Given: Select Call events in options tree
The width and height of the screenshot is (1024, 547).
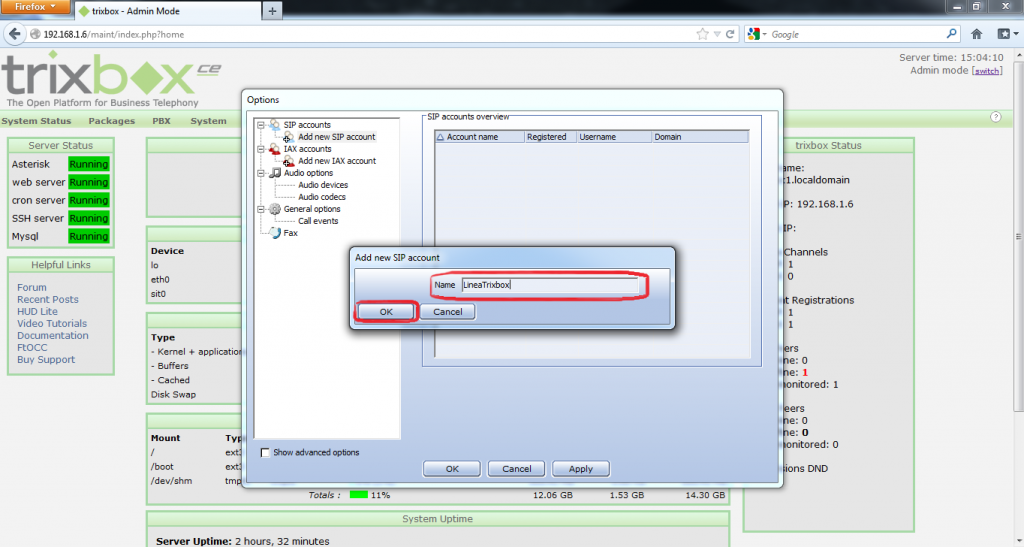Looking at the screenshot, I should point(318,221).
